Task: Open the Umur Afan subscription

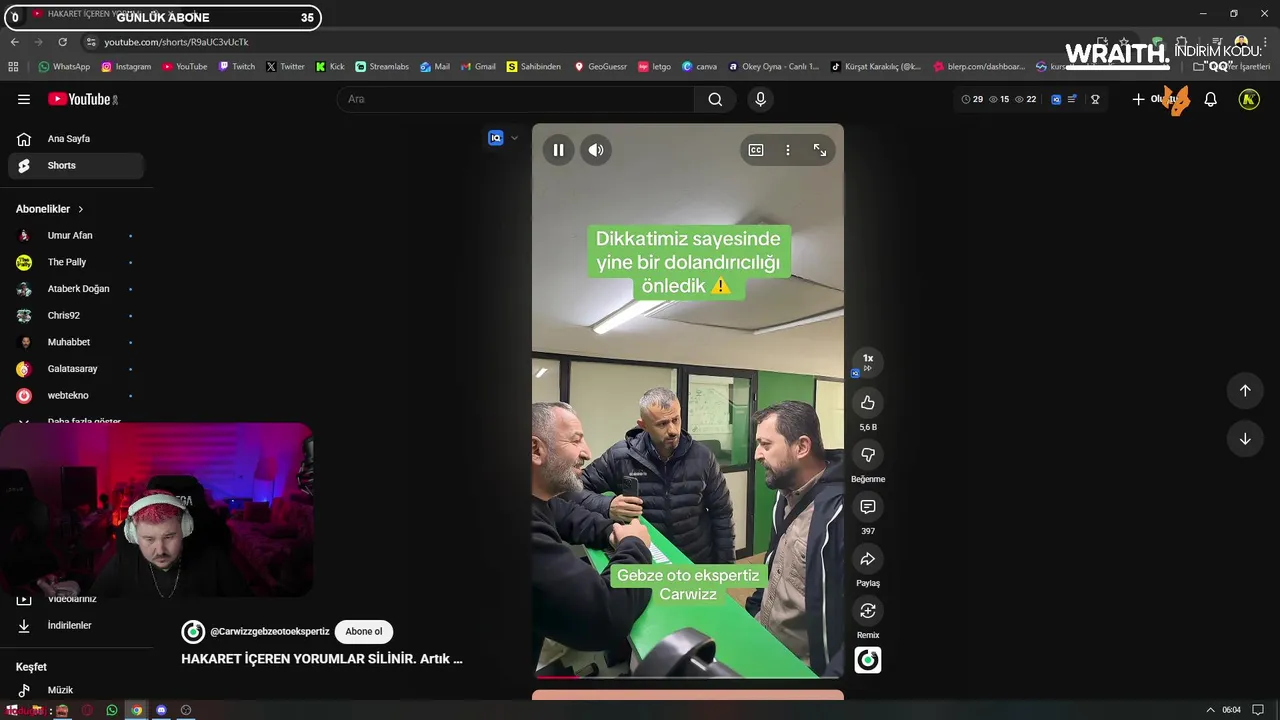Action: pyautogui.click(x=76, y=236)
